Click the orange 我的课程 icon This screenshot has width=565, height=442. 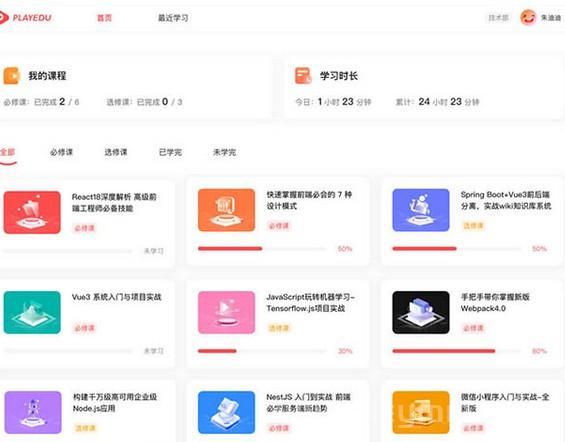click(11, 76)
